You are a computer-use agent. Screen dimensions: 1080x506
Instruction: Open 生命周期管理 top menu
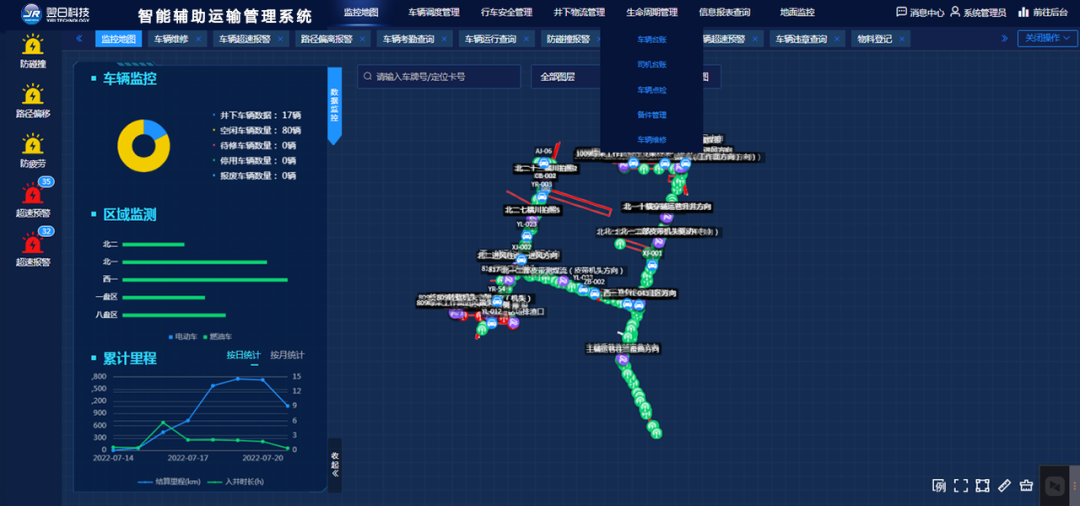pyautogui.click(x=652, y=12)
